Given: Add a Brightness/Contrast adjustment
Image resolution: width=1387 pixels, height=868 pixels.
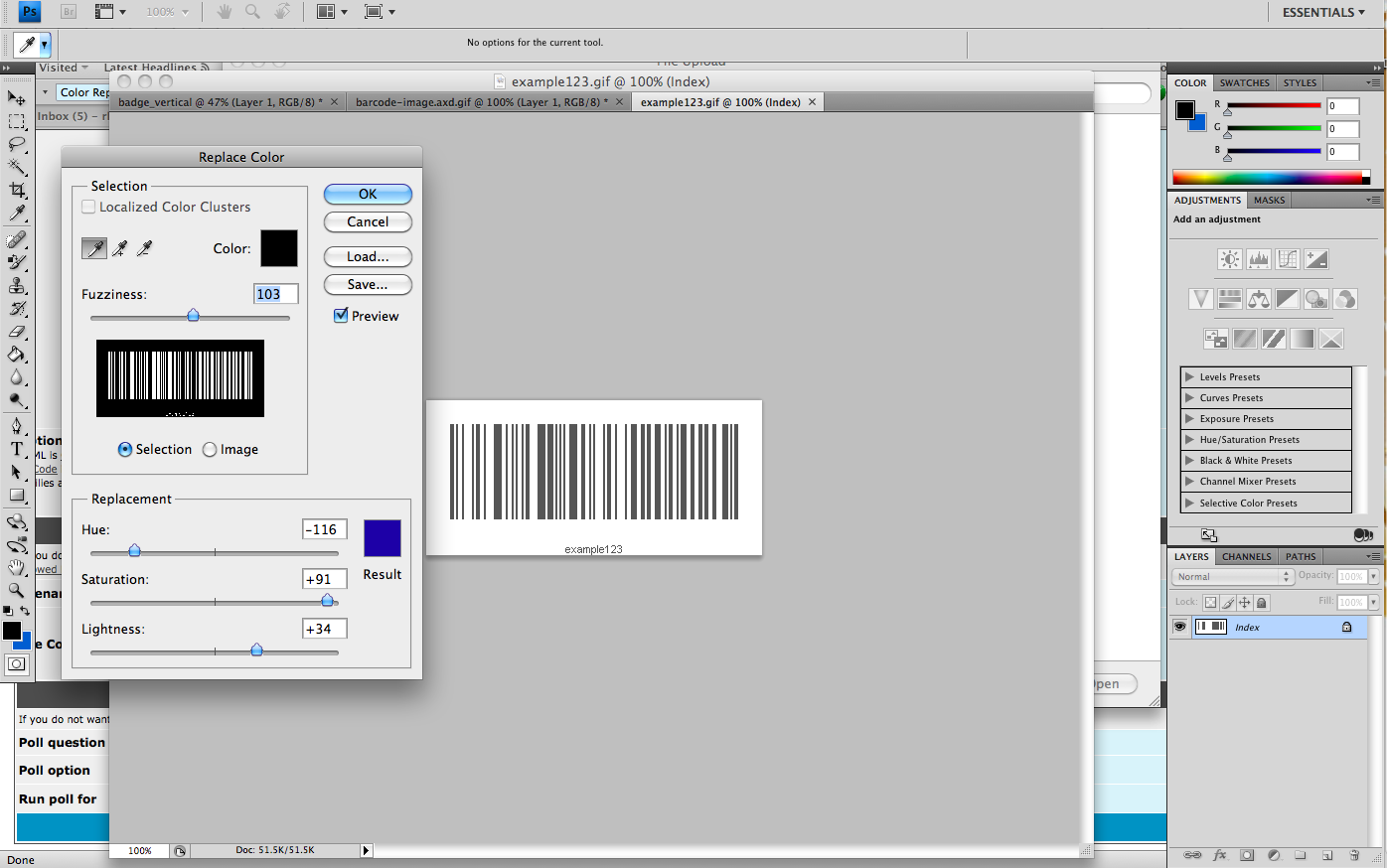Looking at the screenshot, I should pyautogui.click(x=1230, y=259).
